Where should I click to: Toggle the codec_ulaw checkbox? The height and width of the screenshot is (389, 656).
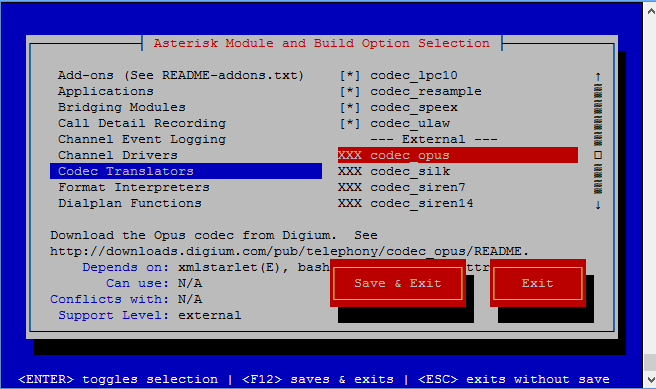350,123
